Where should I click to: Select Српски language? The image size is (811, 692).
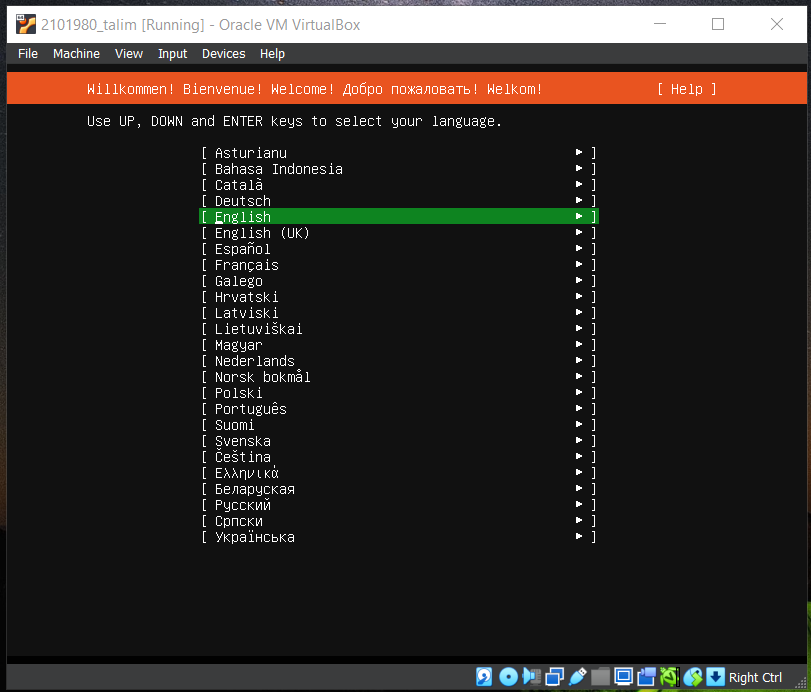coord(399,521)
